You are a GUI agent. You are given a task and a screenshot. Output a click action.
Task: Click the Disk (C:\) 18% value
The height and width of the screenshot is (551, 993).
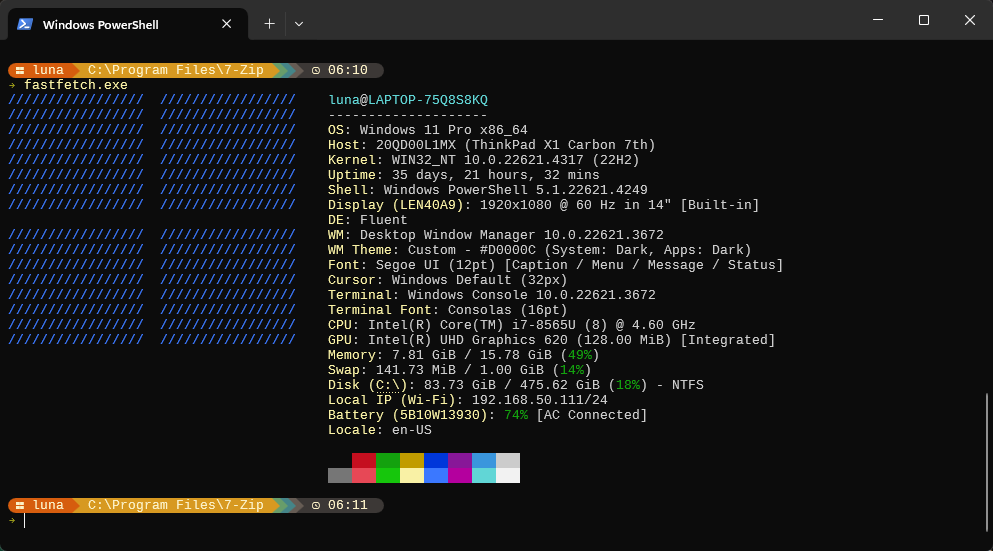coord(628,385)
